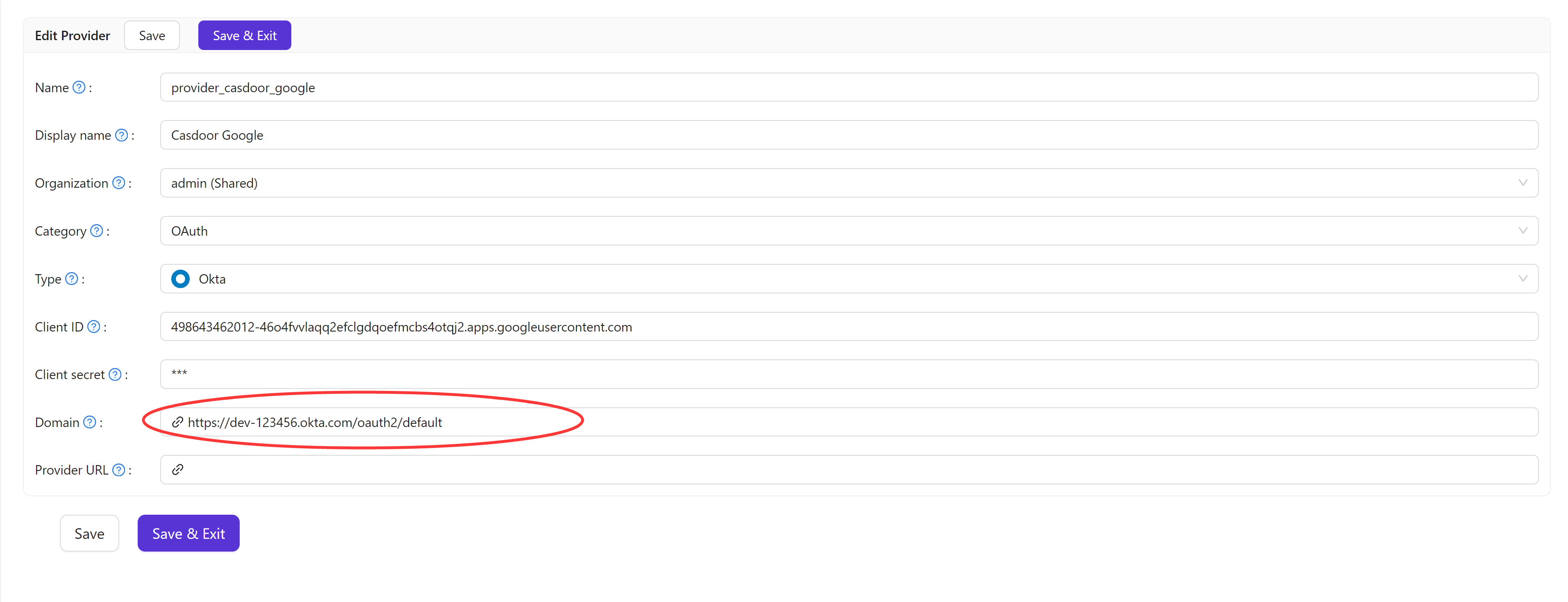Expand the Organization dropdown

pos(1524,183)
